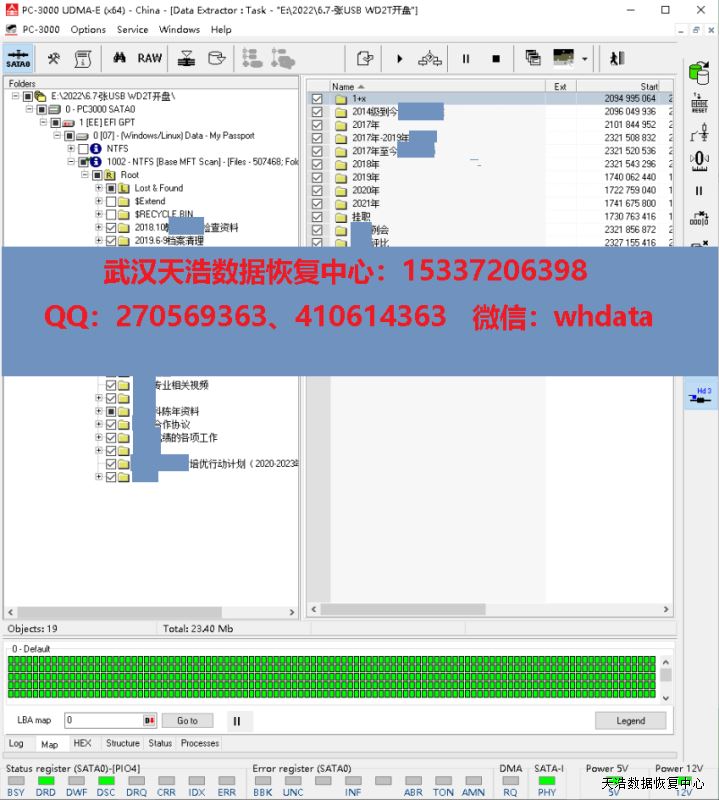Click the binoculars search icon

point(119,59)
